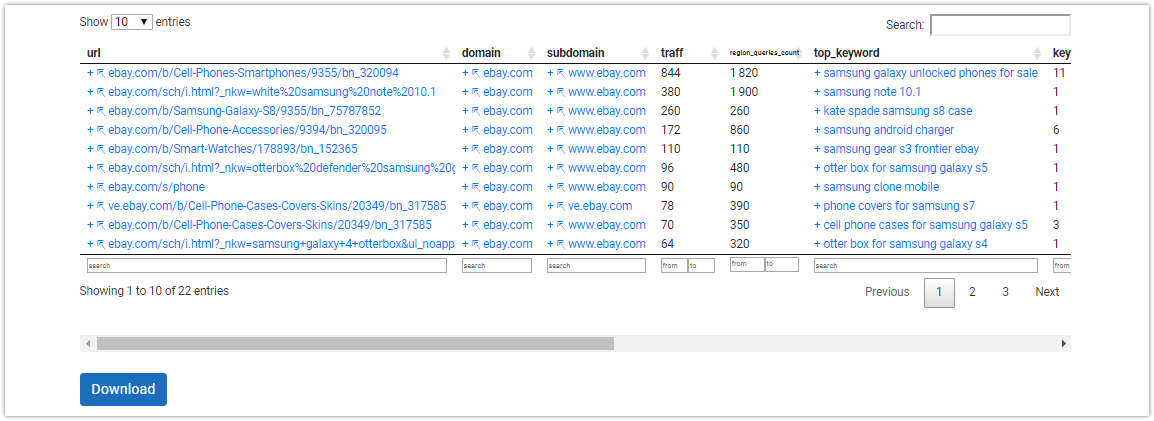Click the url column search filter field
The width and height of the screenshot is (1154, 421).
click(266, 266)
